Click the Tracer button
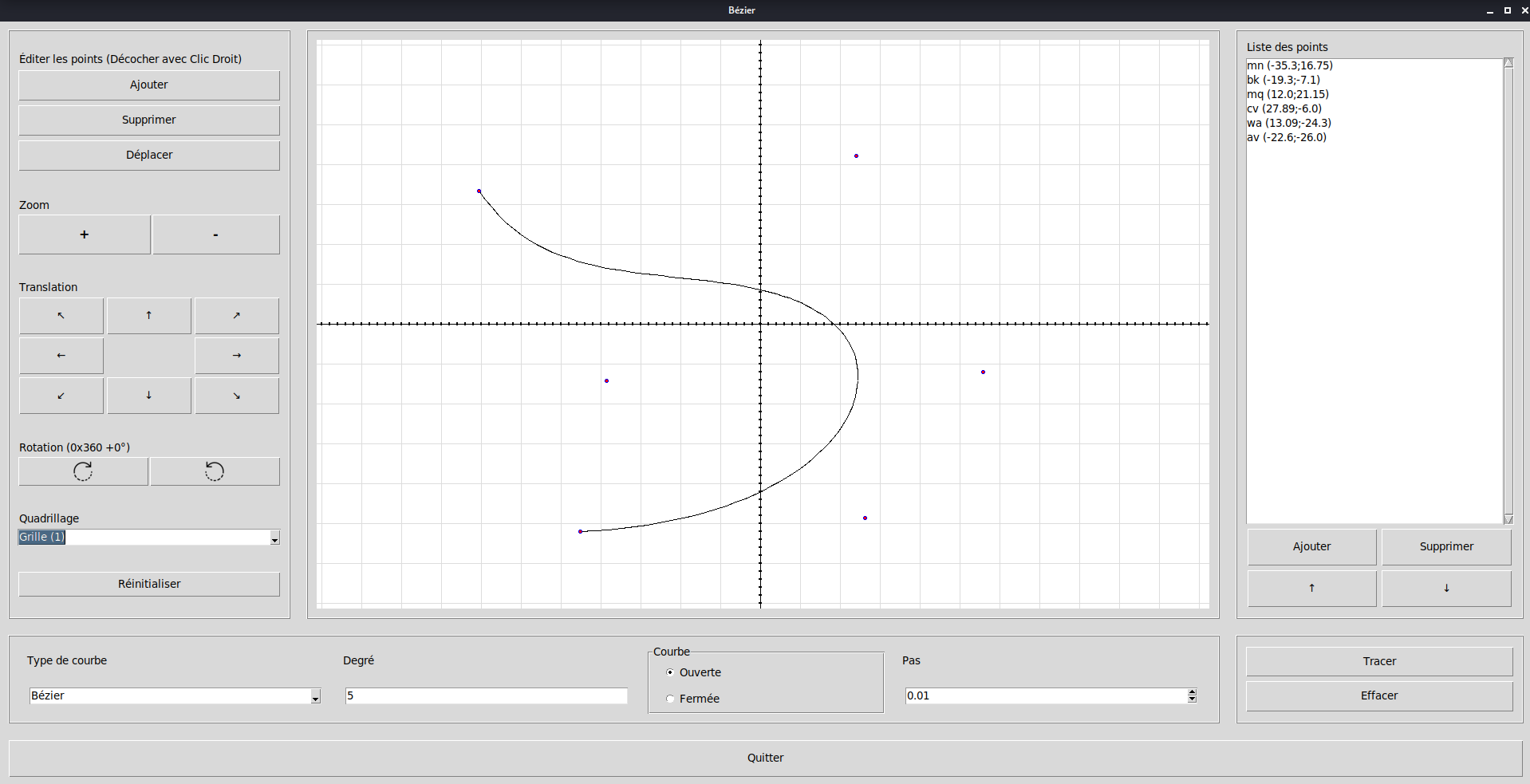The height and width of the screenshot is (784, 1530). [1378, 661]
